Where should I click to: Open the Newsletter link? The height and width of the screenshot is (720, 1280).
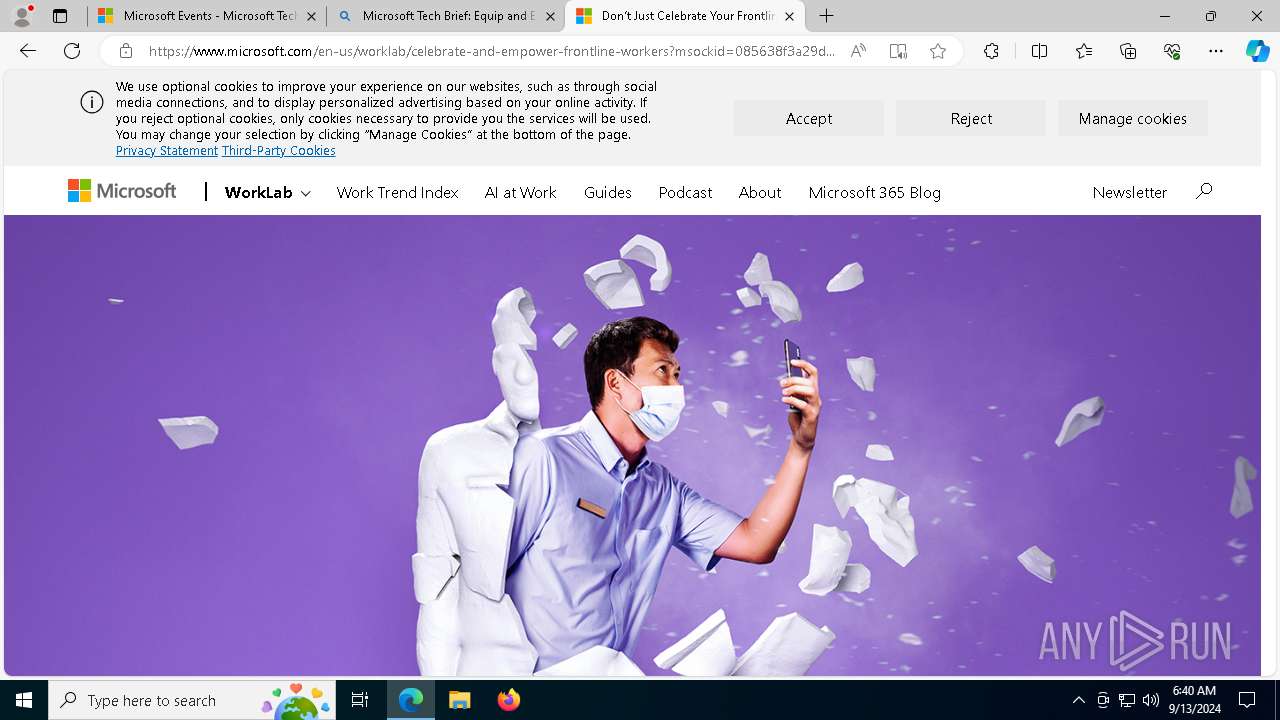pos(1129,192)
